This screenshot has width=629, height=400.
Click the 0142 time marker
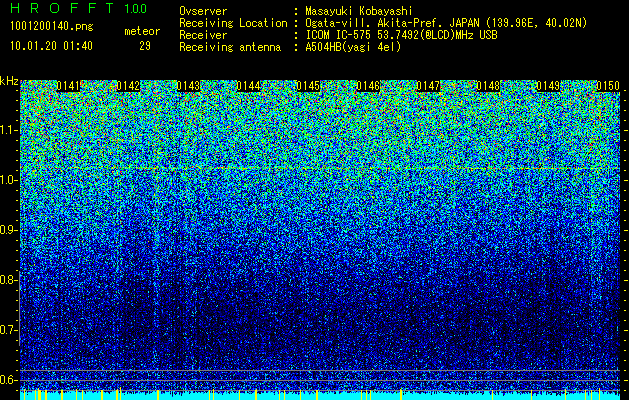click(128, 86)
